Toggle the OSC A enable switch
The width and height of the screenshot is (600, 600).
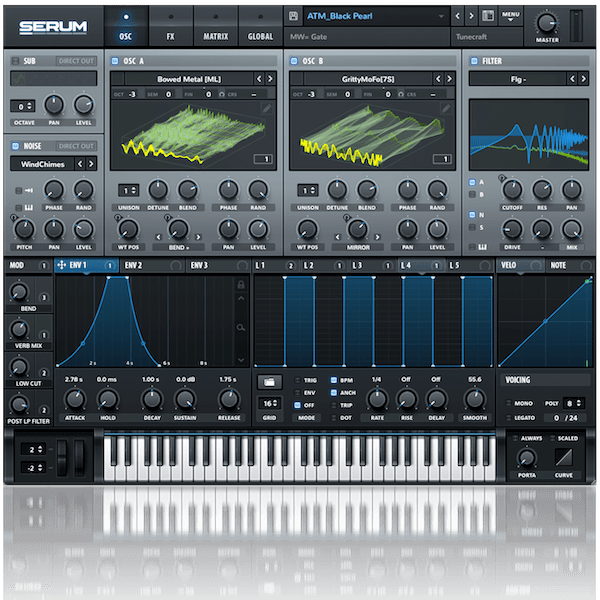pyautogui.click(x=114, y=61)
